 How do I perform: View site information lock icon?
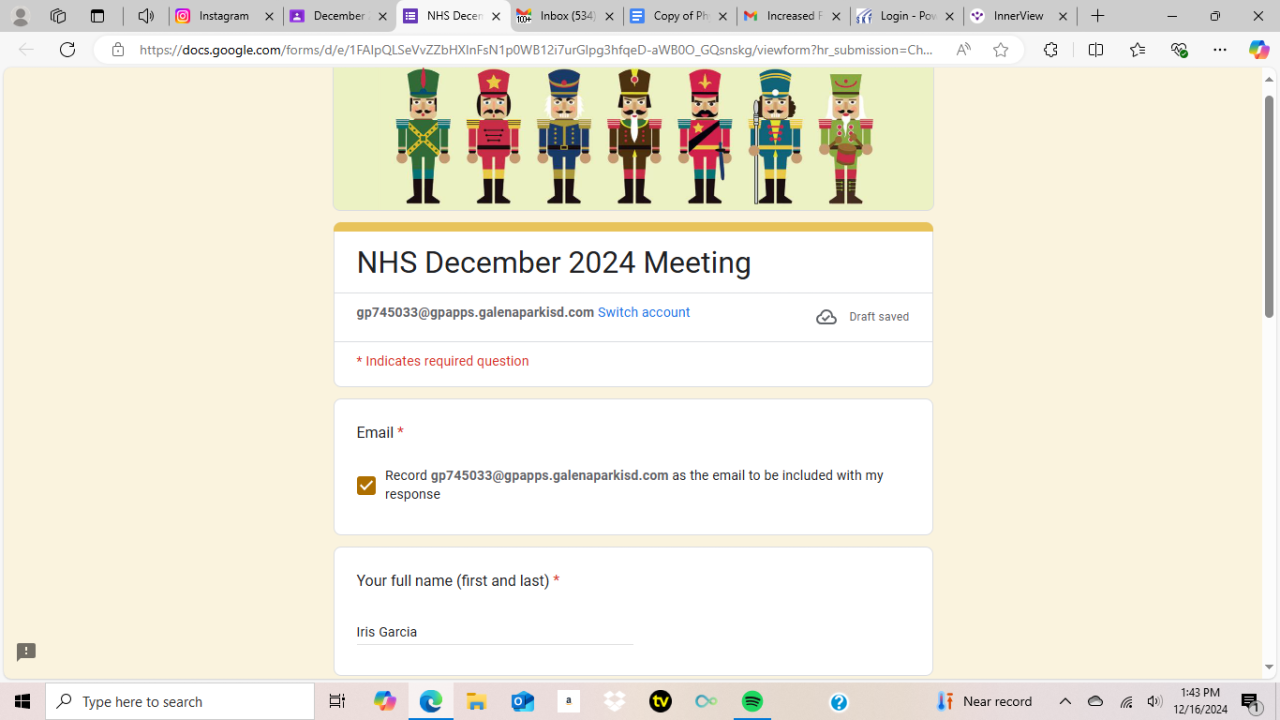click(x=118, y=50)
